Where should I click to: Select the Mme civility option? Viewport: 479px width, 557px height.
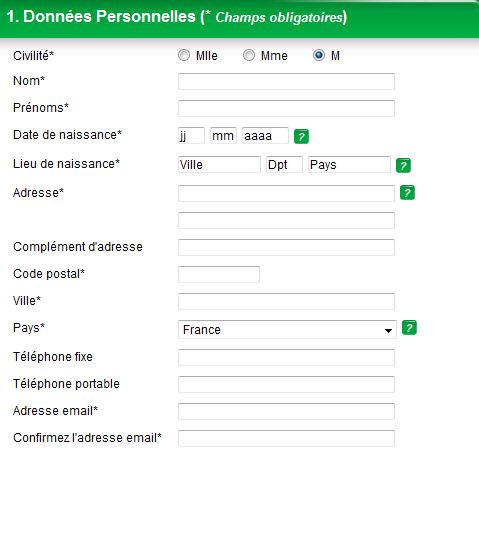point(249,55)
